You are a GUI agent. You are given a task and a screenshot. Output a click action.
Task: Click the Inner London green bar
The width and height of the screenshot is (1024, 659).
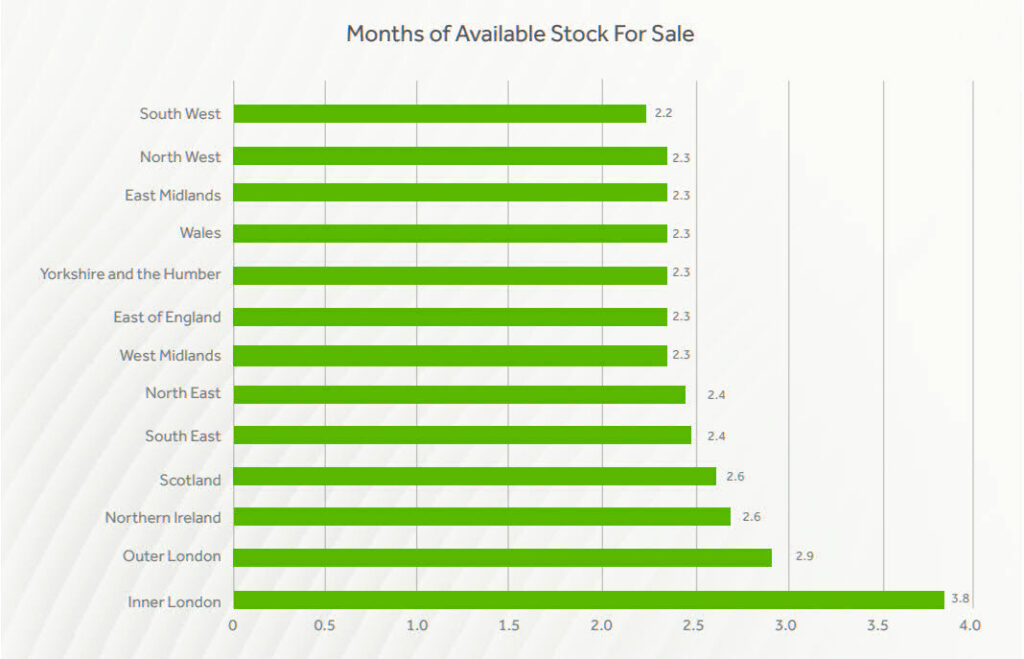pos(588,600)
